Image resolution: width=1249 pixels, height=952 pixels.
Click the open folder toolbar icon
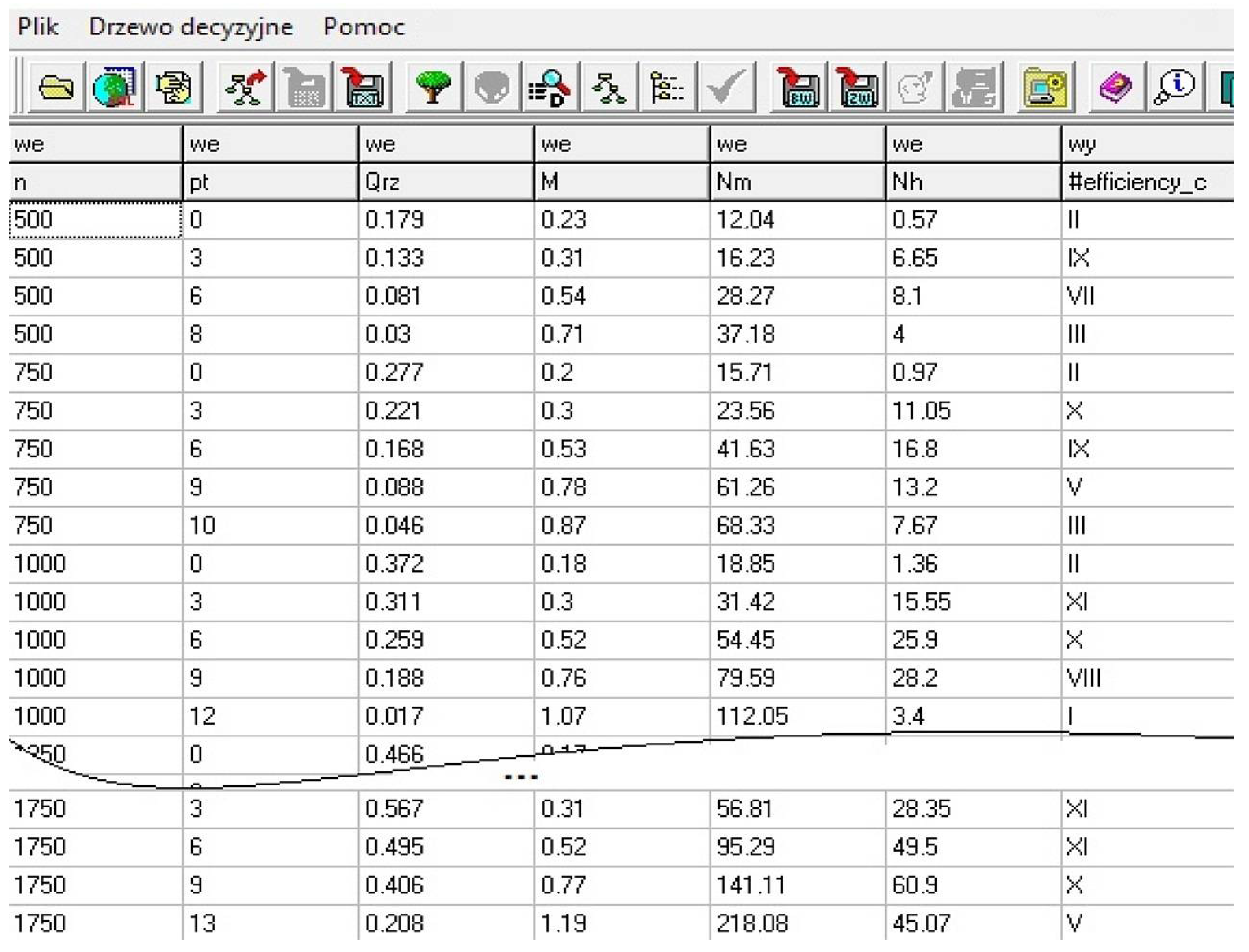[x=57, y=87]
